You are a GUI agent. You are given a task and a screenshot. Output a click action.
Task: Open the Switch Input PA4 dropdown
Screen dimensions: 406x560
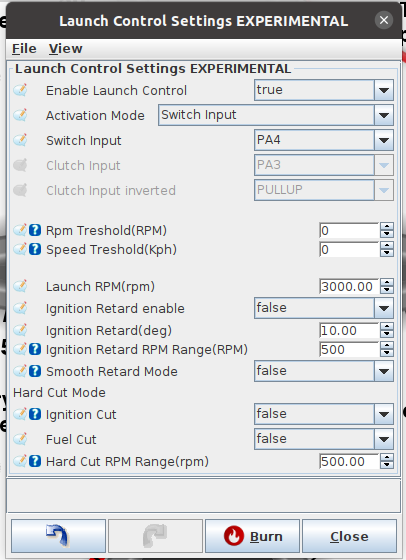click(x=324, y=140)
